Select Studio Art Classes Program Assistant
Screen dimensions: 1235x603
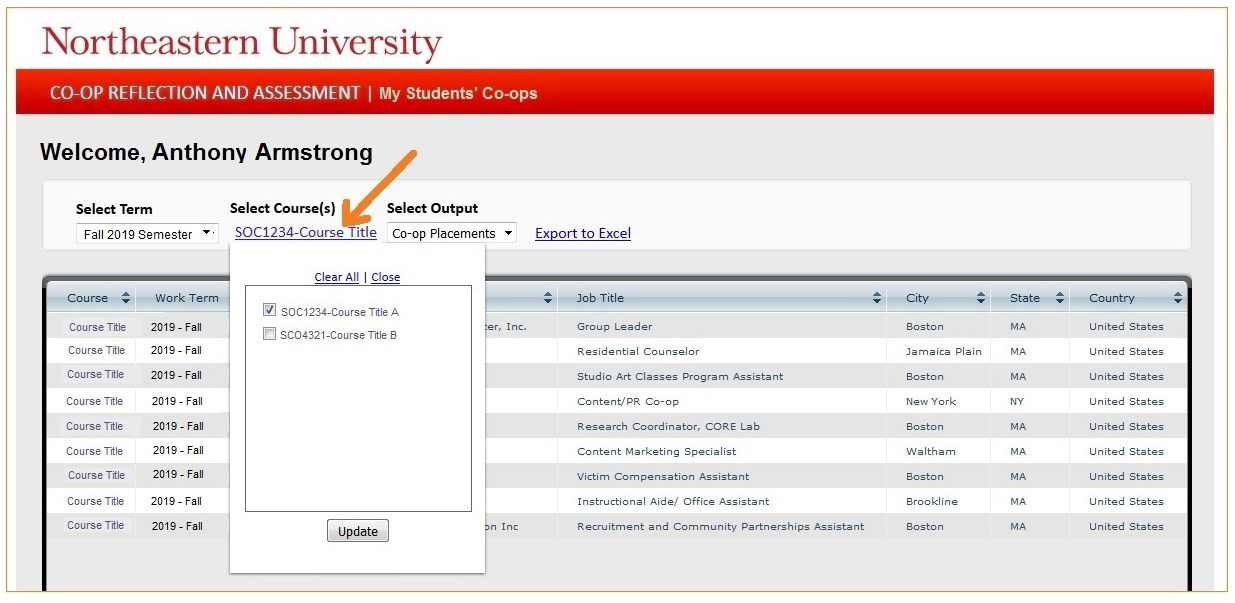[x=680, y=377]
